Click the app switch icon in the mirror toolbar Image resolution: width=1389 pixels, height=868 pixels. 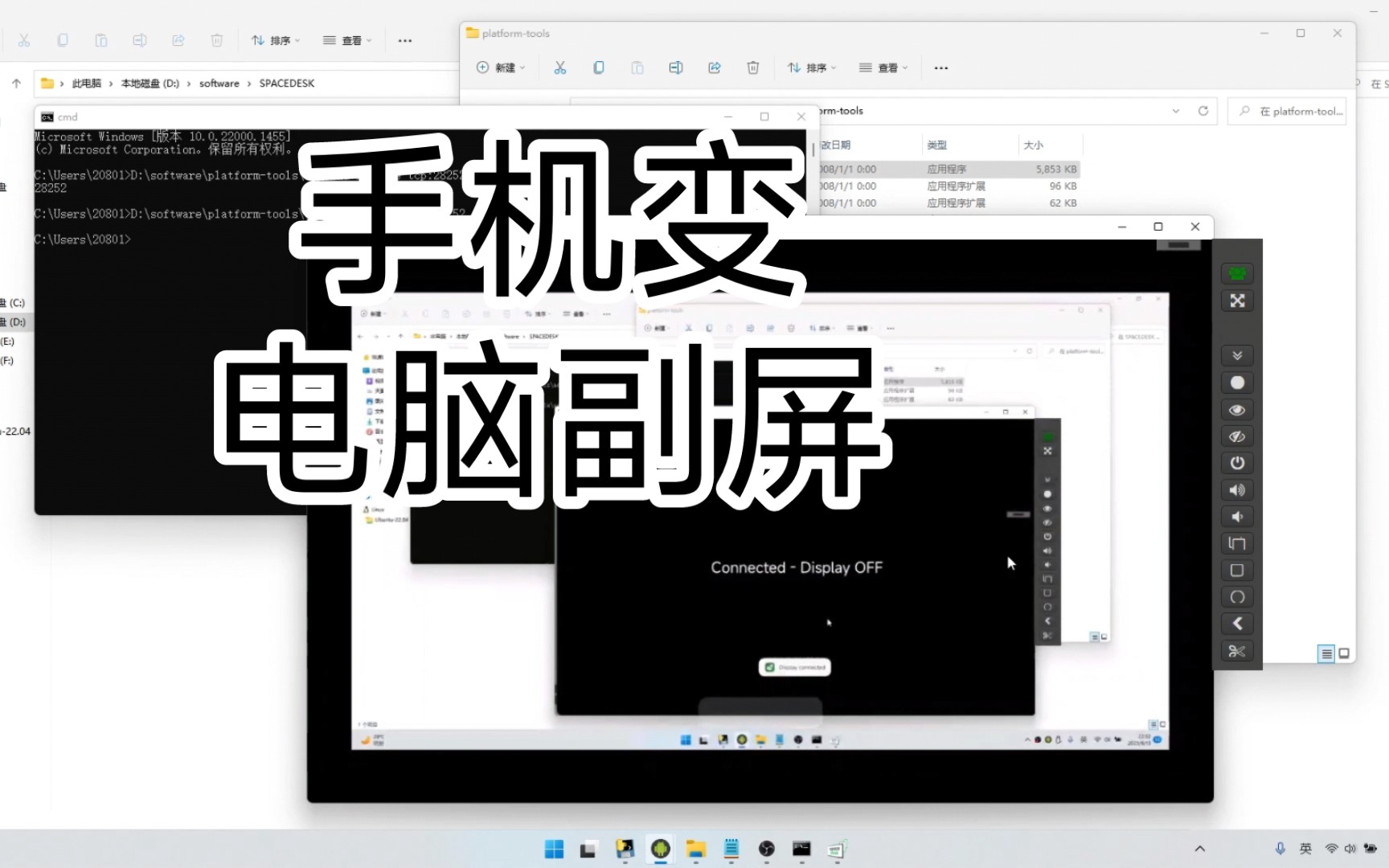point(1237,543)
